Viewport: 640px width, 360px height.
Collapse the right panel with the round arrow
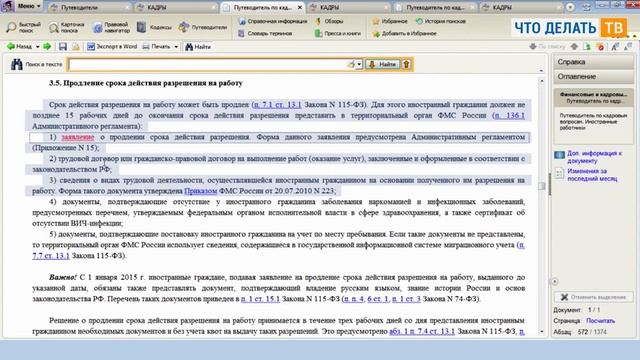click(555, 282)
